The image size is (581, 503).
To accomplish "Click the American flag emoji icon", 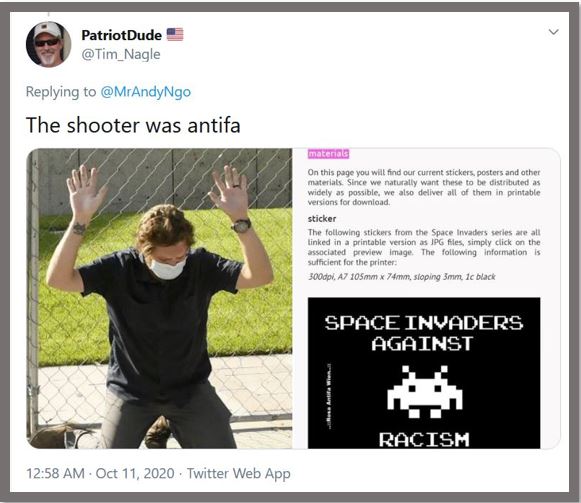I will (x=175, y=34).
